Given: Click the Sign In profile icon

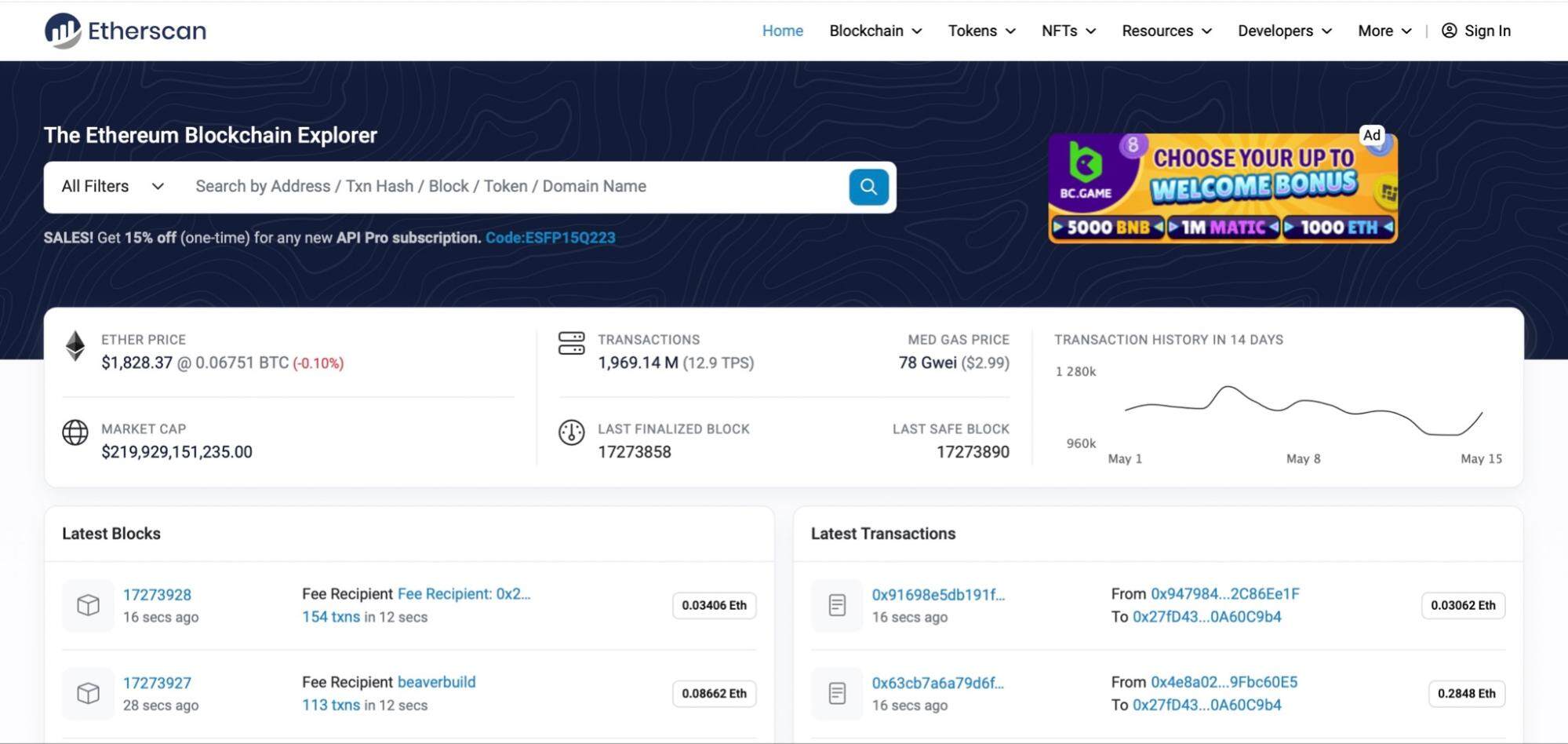Looking at the screenshot, I should click(1447, 31).
